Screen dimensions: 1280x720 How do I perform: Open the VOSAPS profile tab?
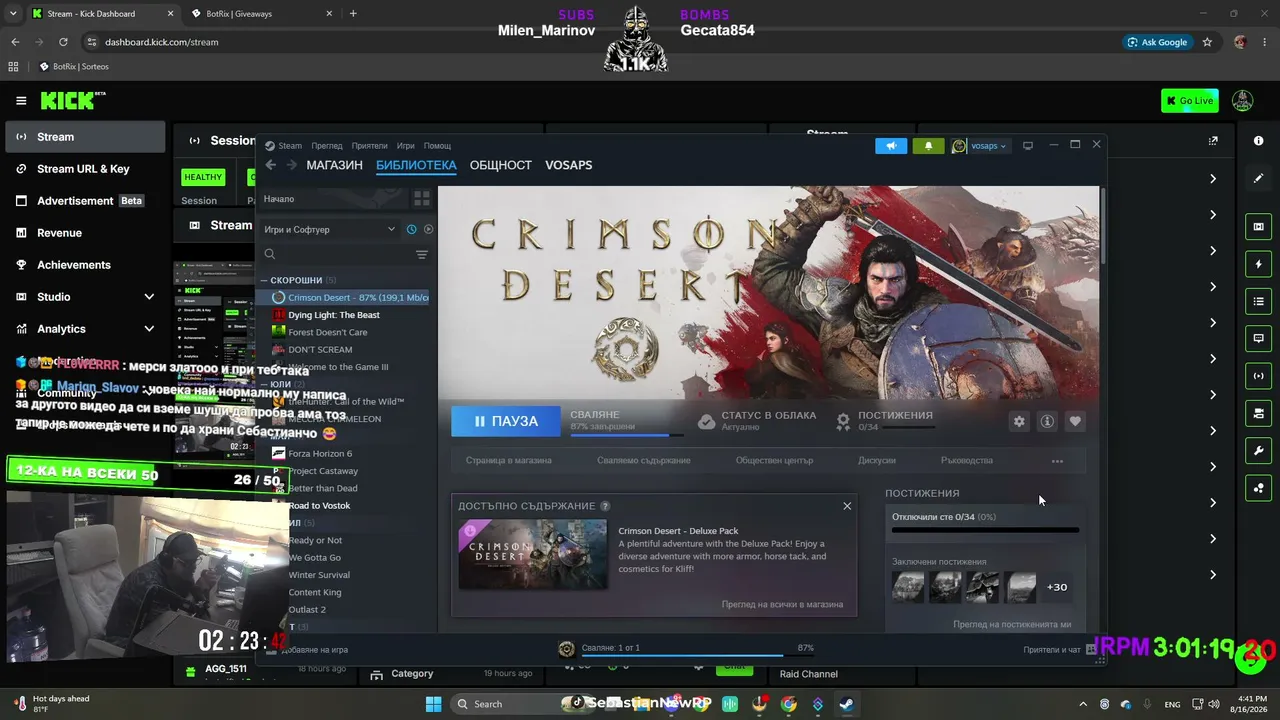tap(569, 165)
